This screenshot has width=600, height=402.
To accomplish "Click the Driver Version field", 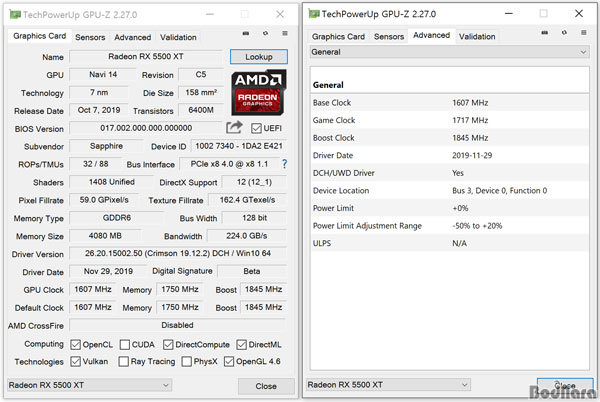I will pyautogui.click(x=178, y=253).
